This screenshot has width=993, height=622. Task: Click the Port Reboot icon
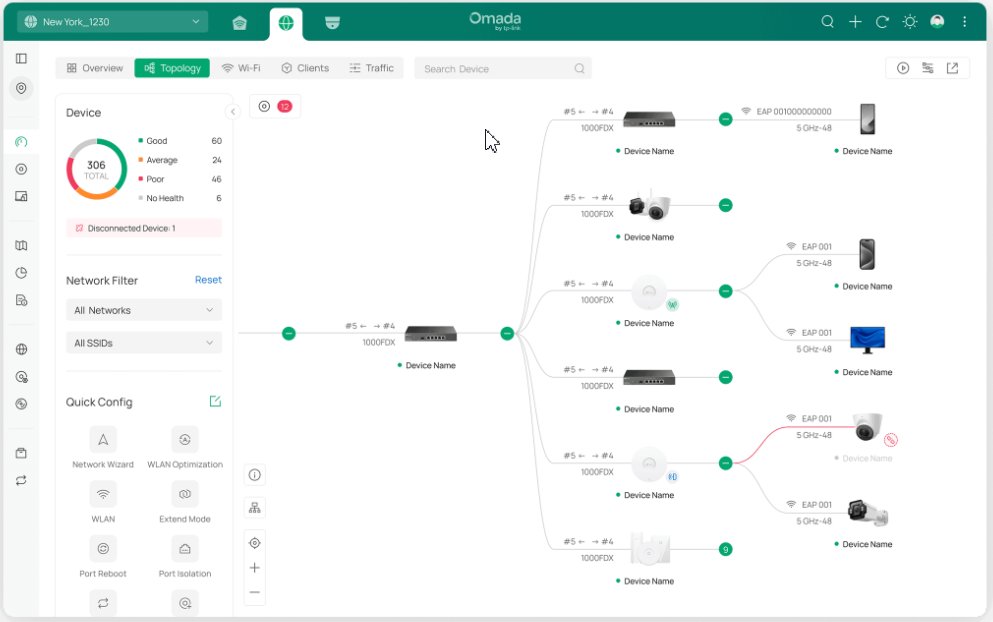[103, 549]
